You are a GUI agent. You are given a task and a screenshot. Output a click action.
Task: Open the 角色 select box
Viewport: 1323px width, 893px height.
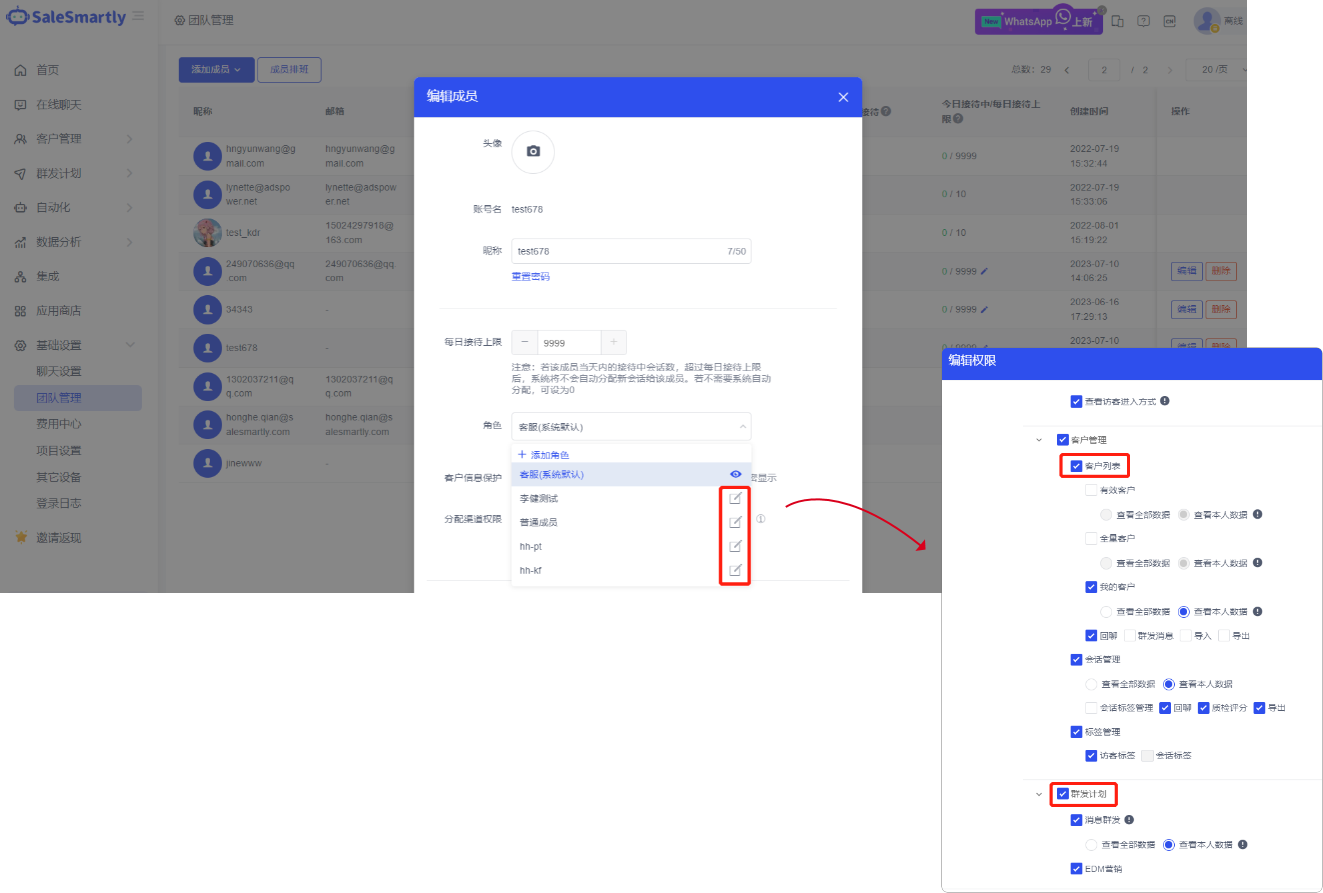[x=631, y=426]
